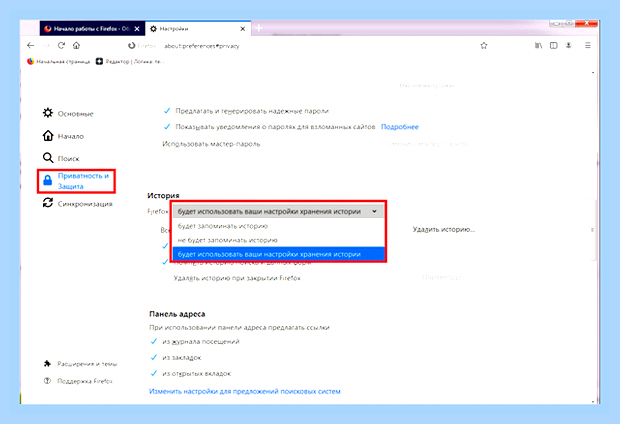The height and width of the screenshot is (424, 620).
Task: Choose 'будет запоминать историю' option
Action: pyautogui.click(x=278, y=226)
